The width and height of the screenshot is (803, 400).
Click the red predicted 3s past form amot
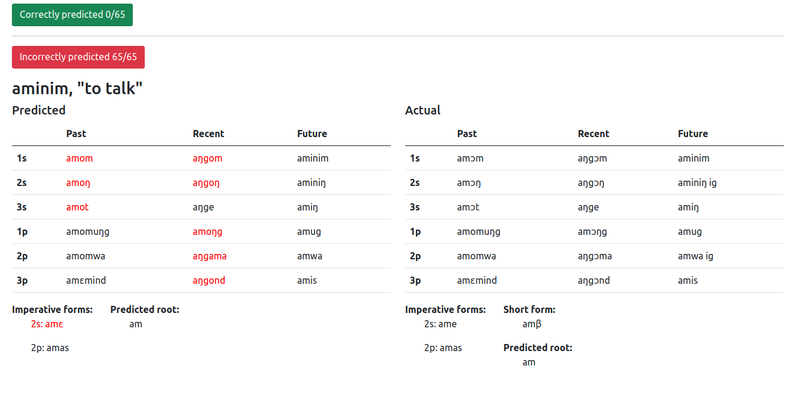77,207
